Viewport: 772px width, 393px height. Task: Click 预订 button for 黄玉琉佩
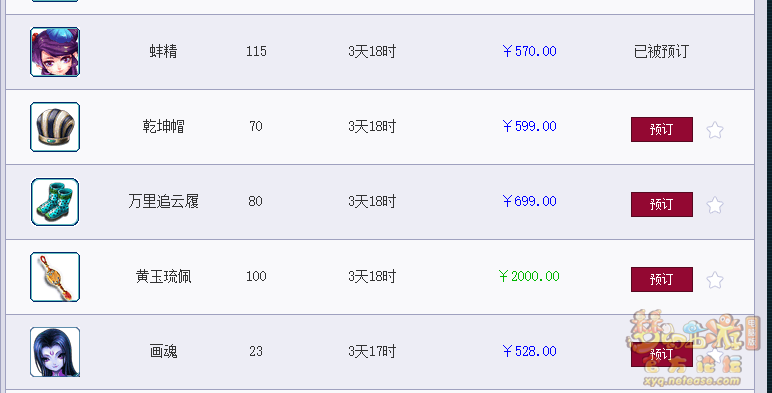(x=662, y=279)
